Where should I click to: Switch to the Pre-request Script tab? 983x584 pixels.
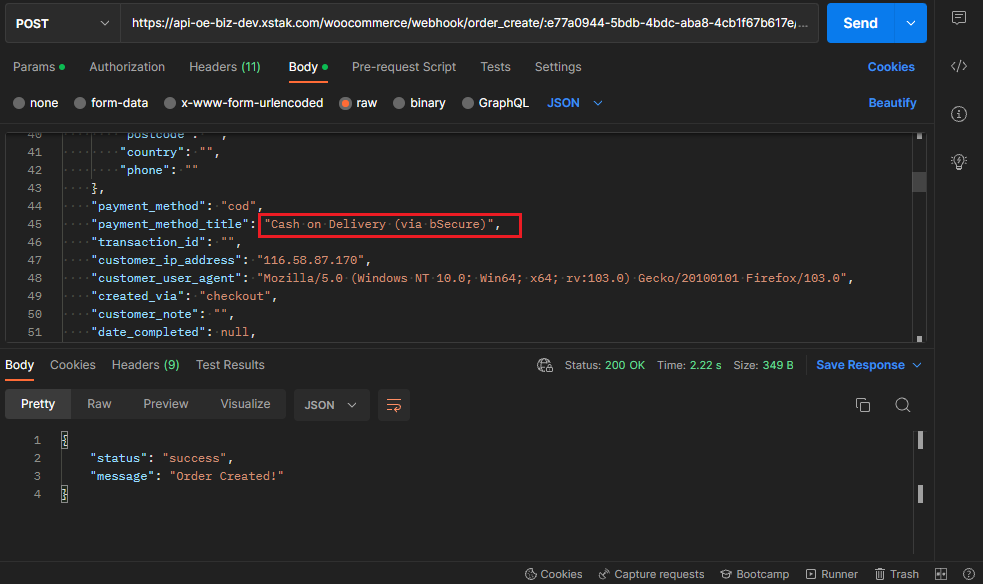[403, 67]
